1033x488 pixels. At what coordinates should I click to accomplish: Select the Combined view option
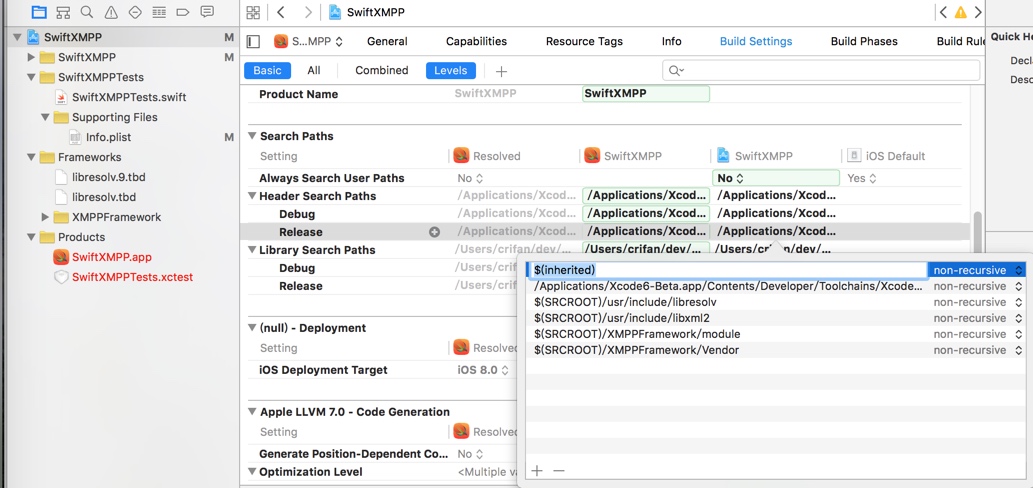pos(381,71)
